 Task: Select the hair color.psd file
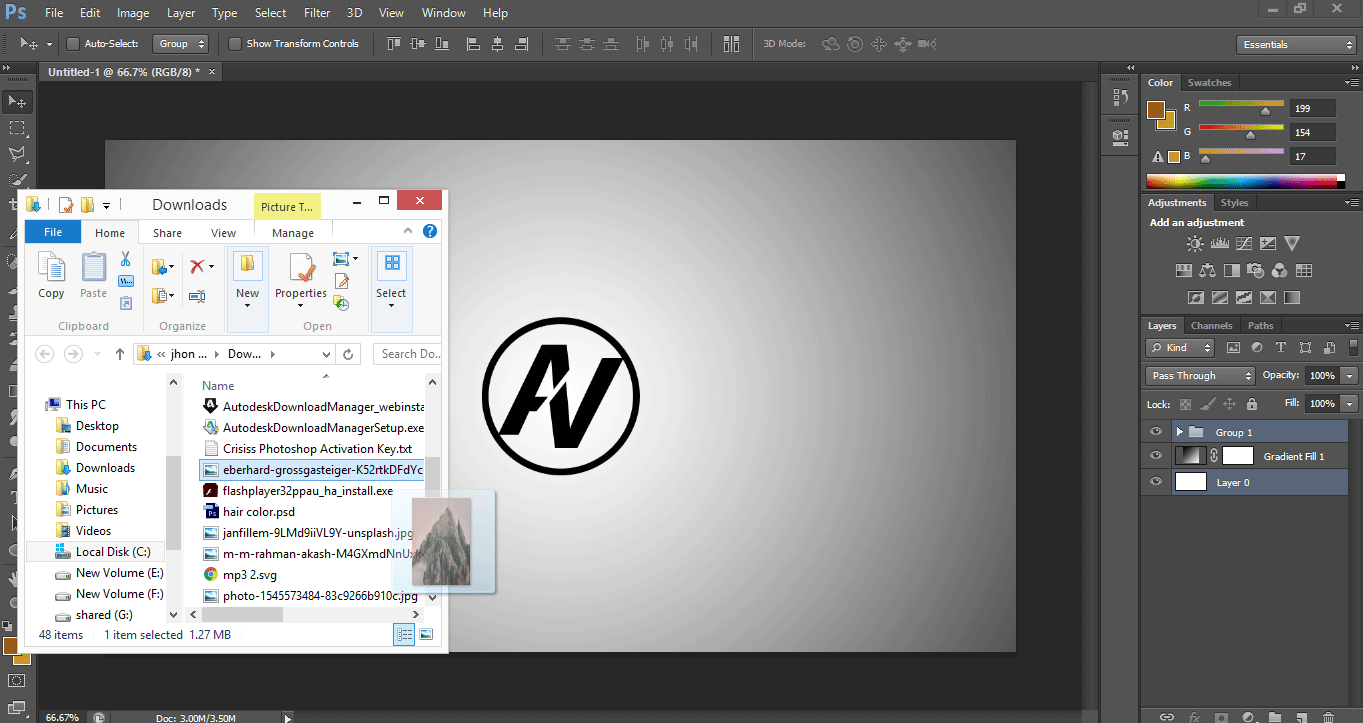258,512
